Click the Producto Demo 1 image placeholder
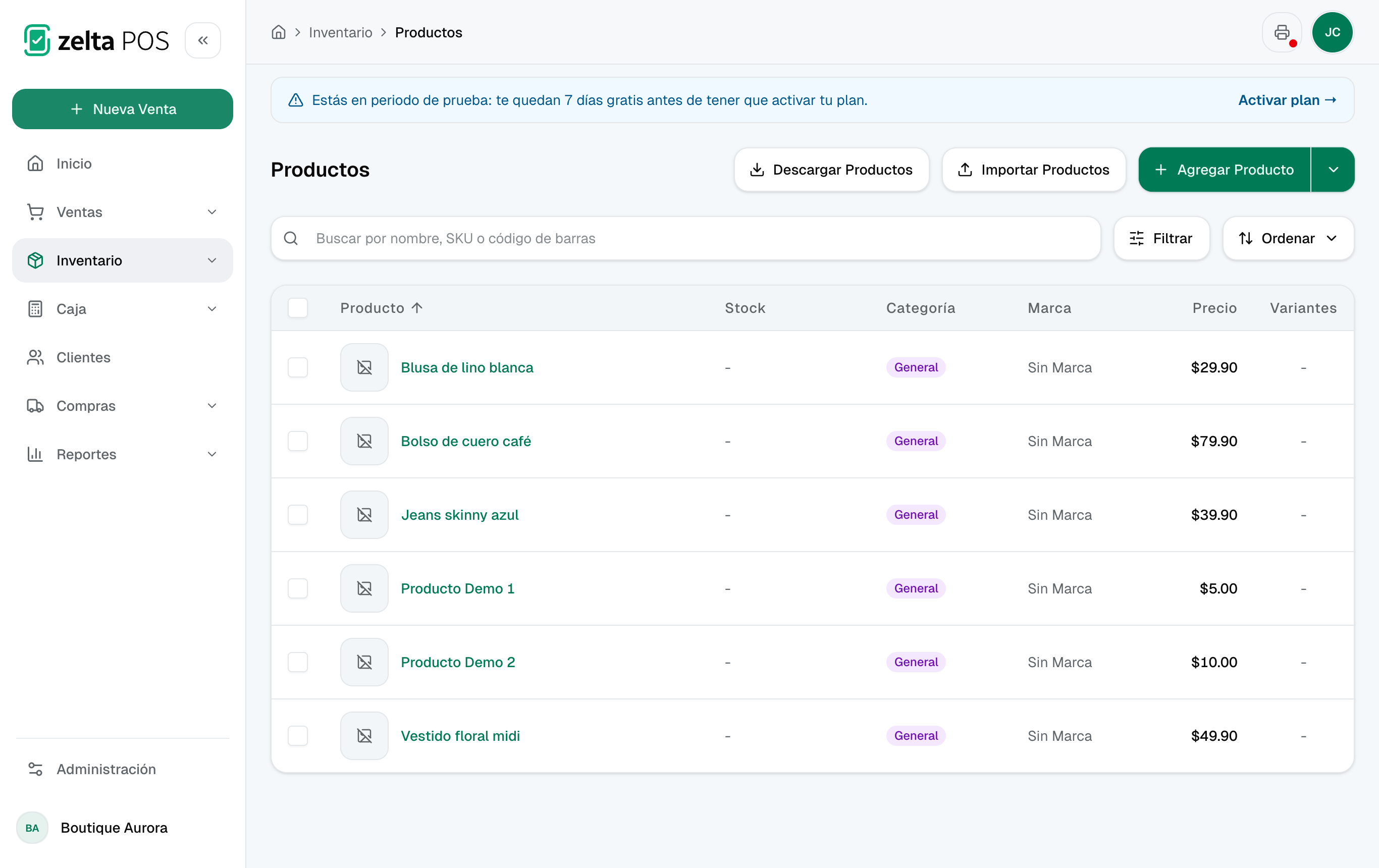Image resolution: width=1379 pixels, height=868 pixels. 364,588
